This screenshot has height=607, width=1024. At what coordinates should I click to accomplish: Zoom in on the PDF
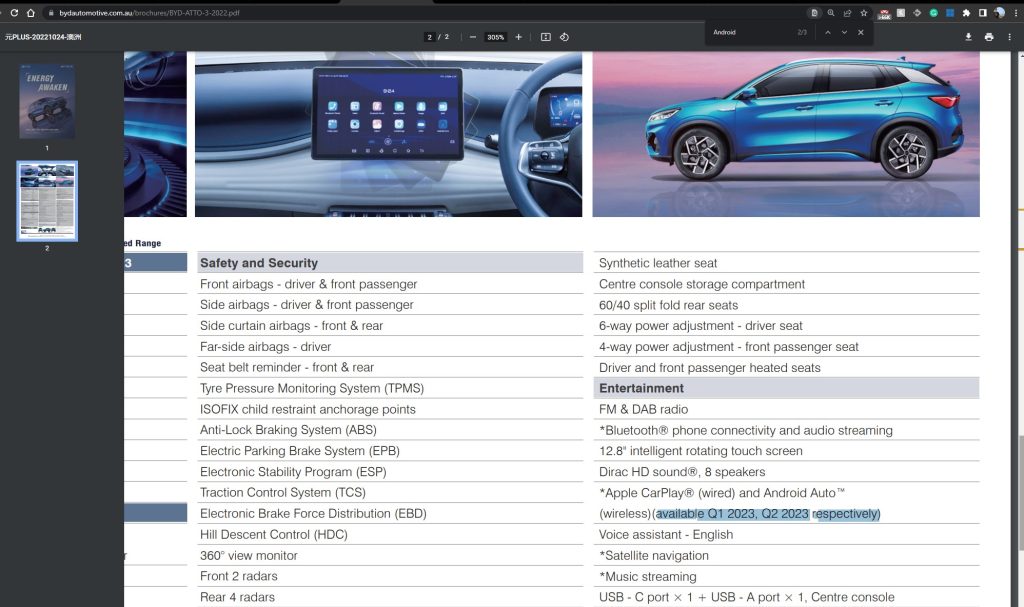pos(518,36)
